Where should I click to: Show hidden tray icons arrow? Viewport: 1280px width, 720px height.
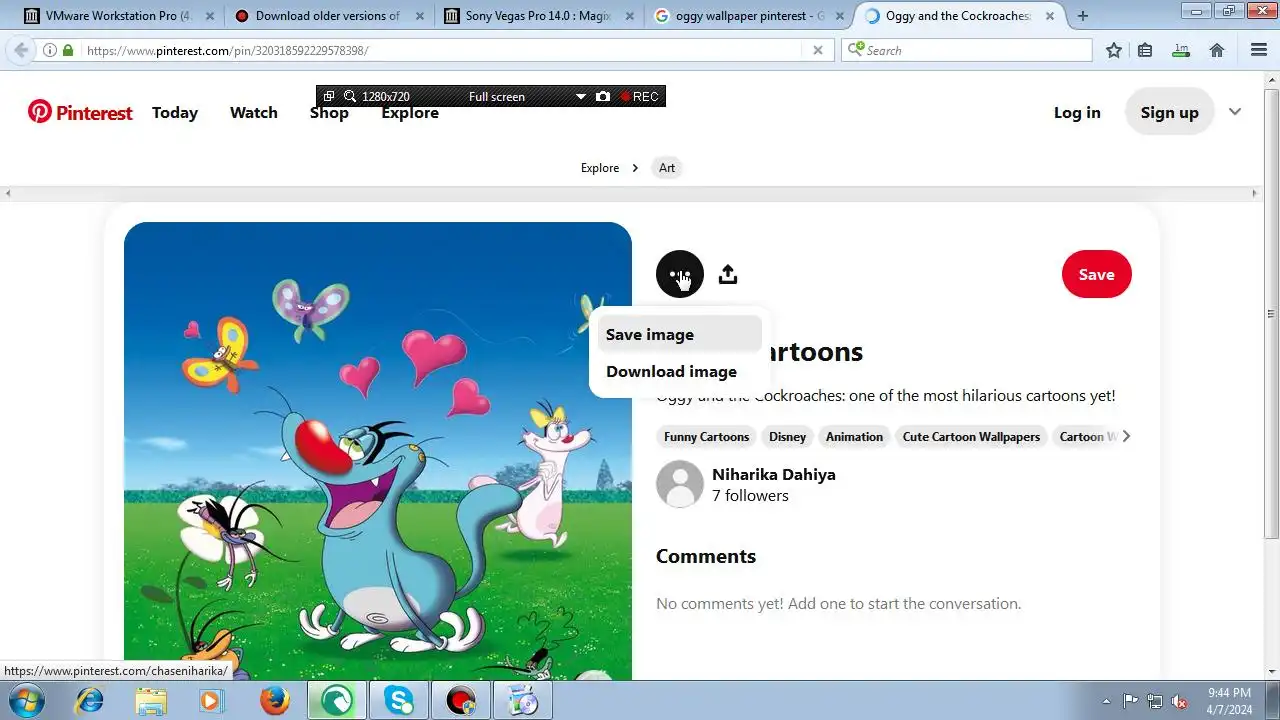click(1106, 701)
